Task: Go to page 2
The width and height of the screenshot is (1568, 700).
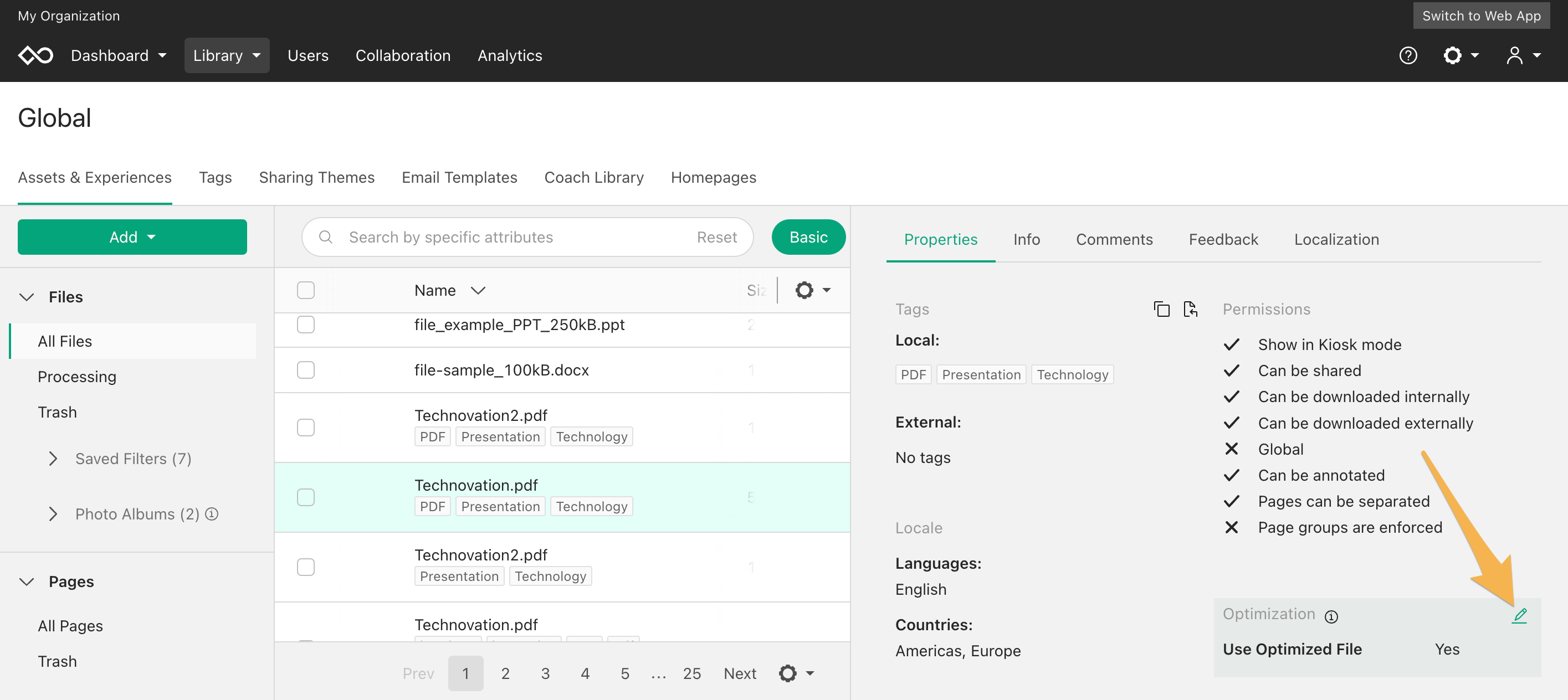Action: 505,673
